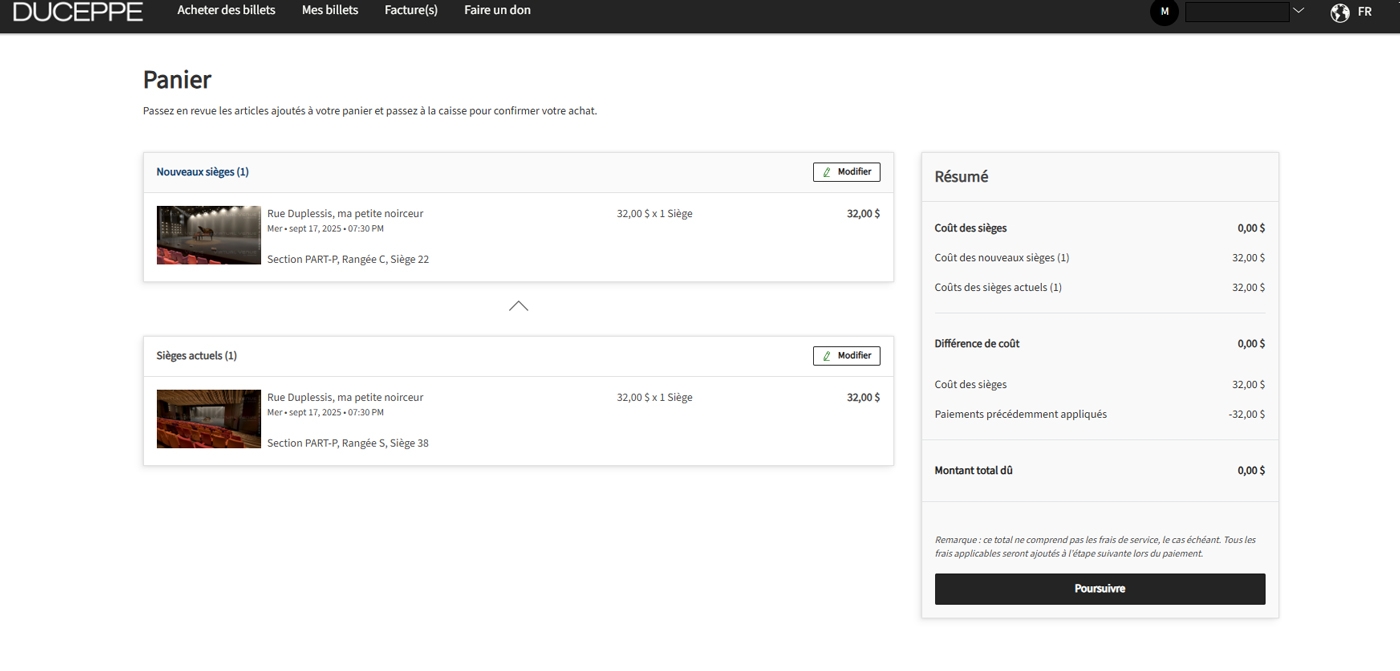Click the globe language icon

click(x=1340, y=12)
